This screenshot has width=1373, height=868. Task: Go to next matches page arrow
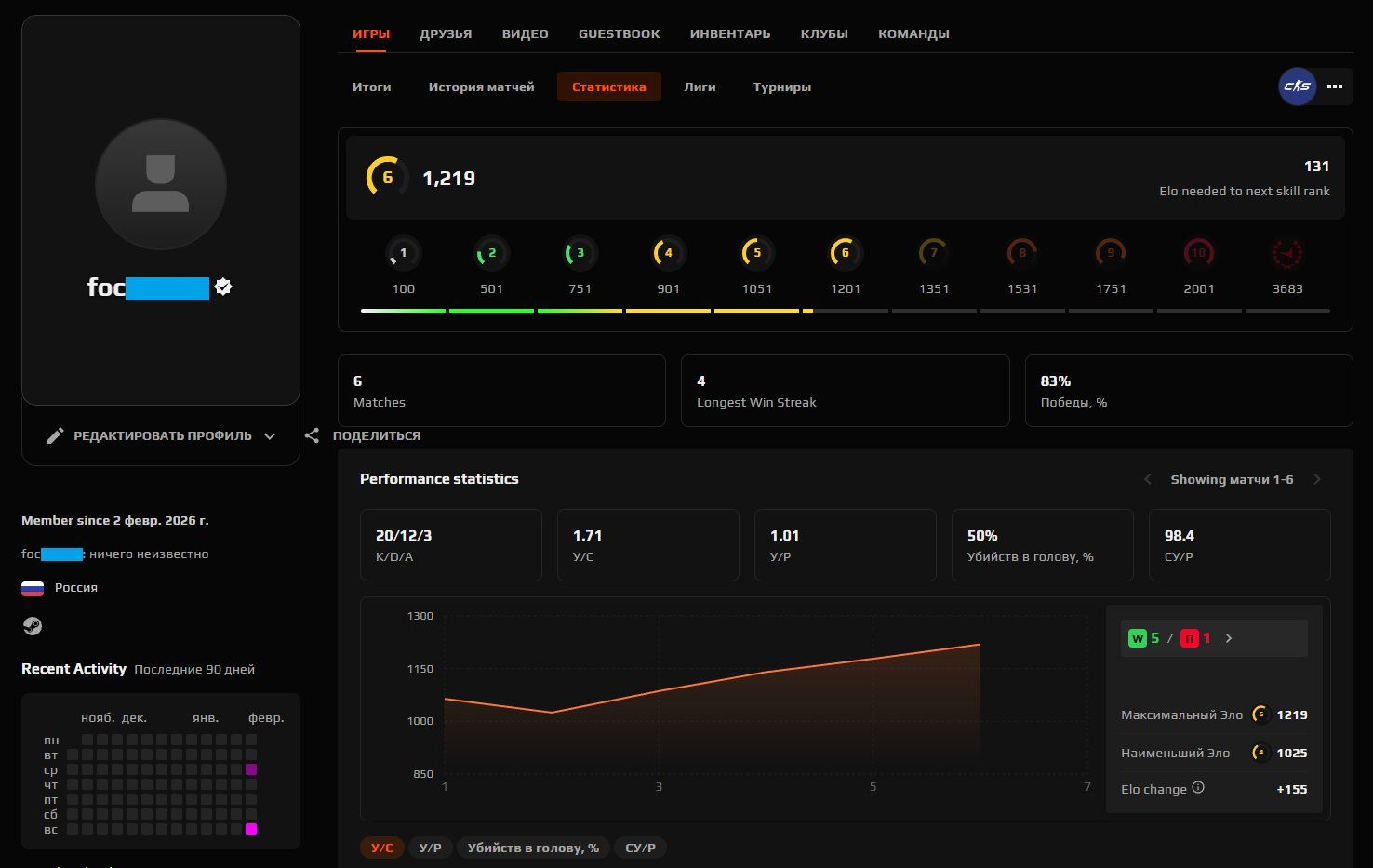(1317, 479)
